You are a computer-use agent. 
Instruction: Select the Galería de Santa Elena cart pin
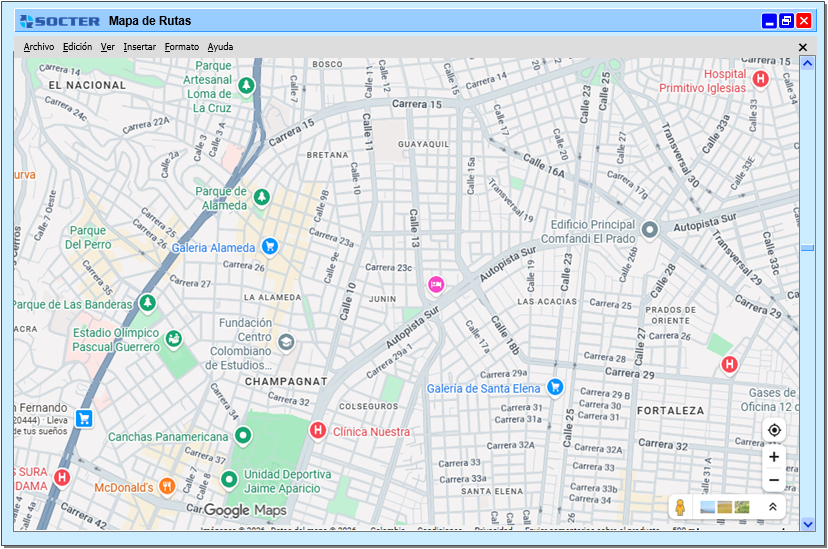[x=554, y=387]
